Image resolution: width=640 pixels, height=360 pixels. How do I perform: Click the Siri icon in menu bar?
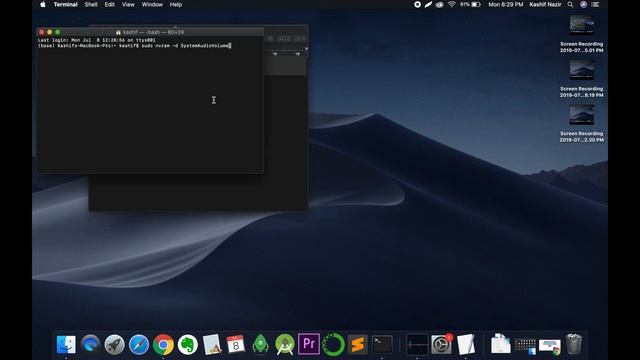click(x=583, y=4)
